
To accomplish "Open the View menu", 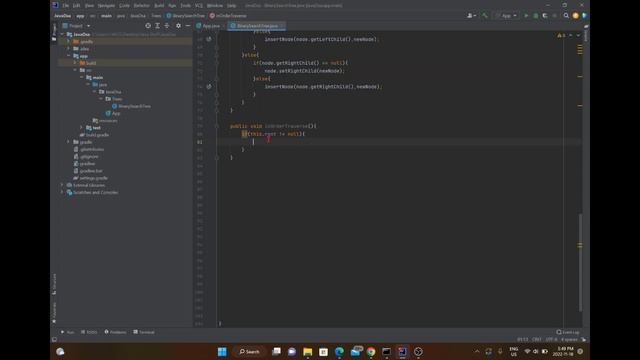I will pos(89,6).
